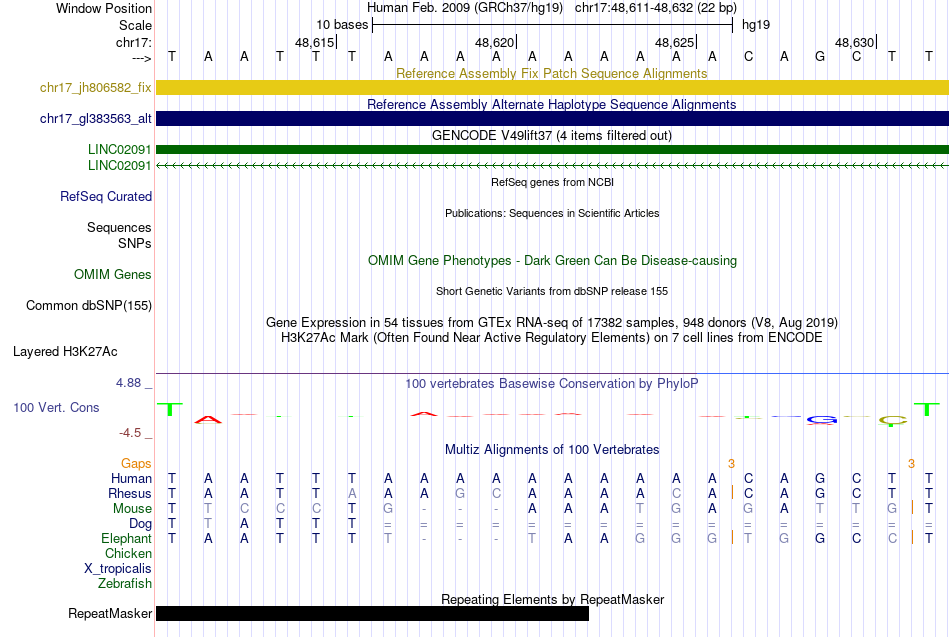Click the chr17: ruler label
Image resolution: width=950 pixels, height=637 pixels.
pyautogui.click(x=133, y=42)
